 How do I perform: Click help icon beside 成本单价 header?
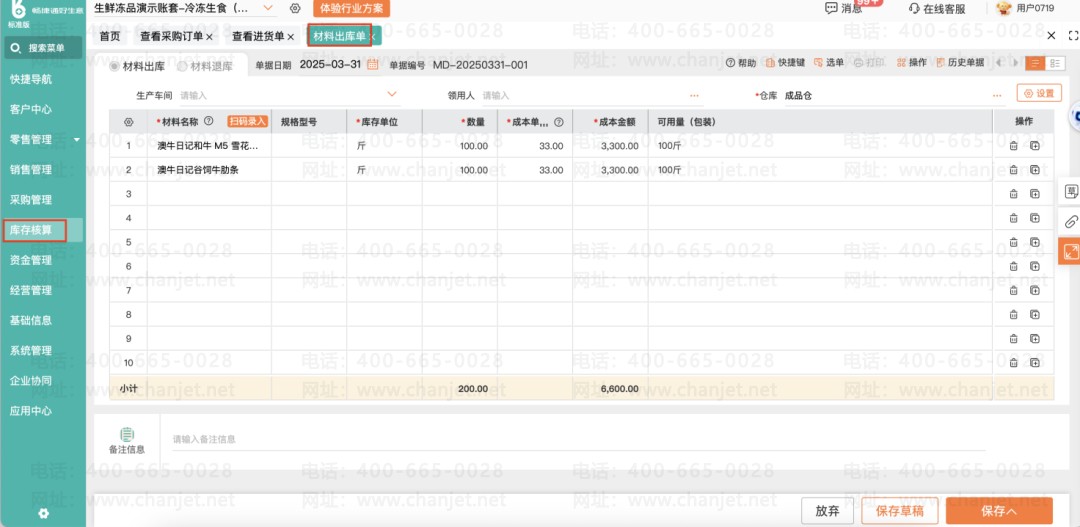coord(559,122)
